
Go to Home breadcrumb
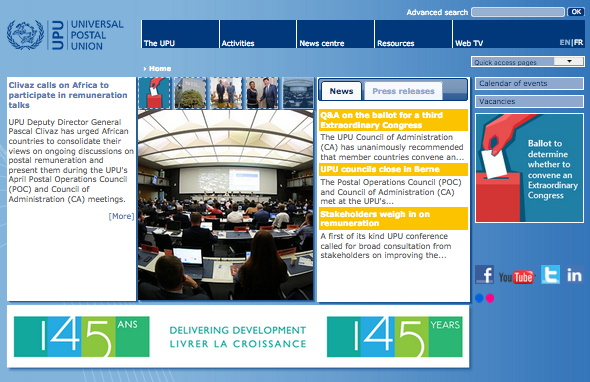pyautogui.click(x=160, y=68)
